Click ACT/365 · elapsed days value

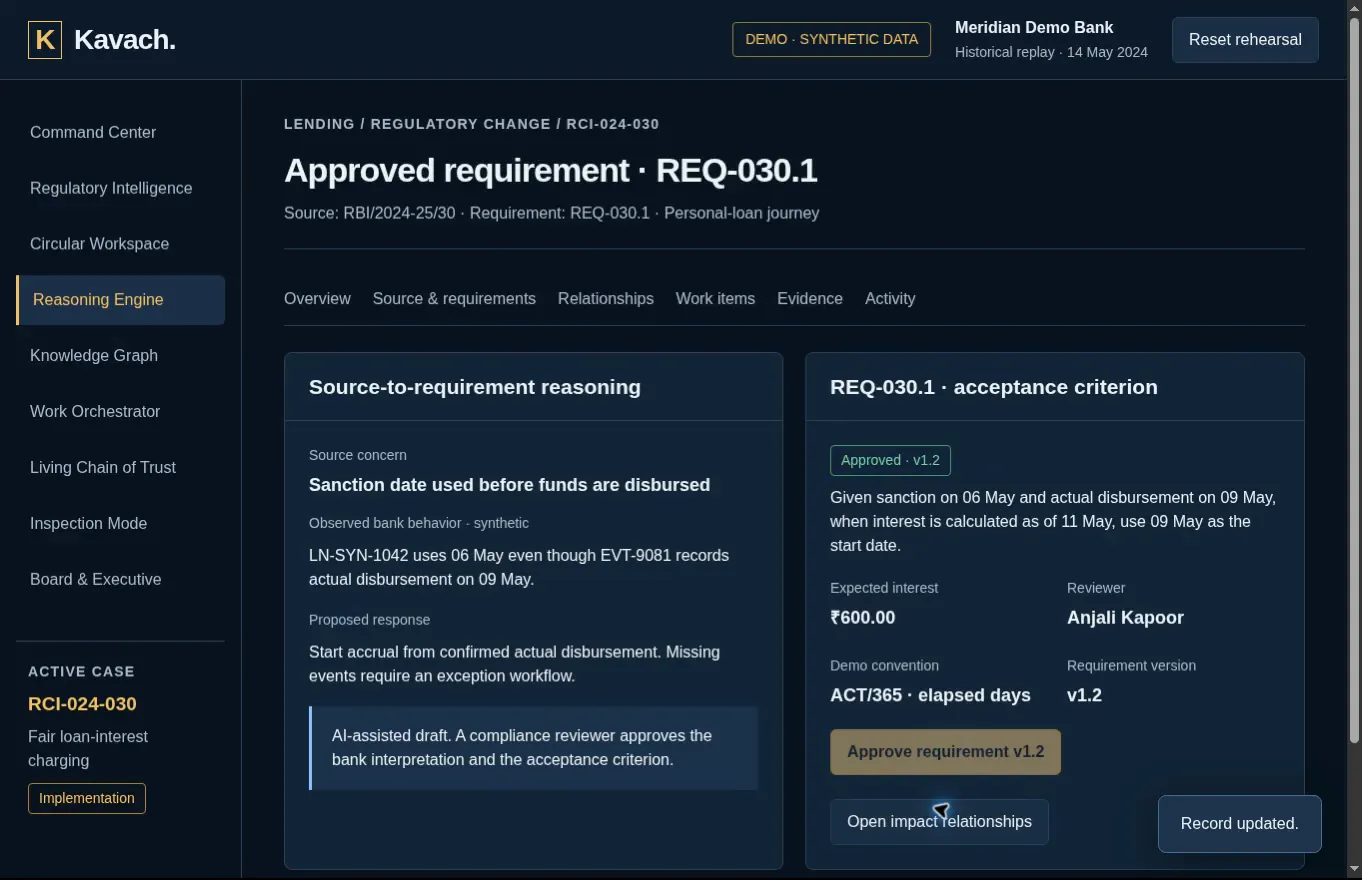[930, 695]
